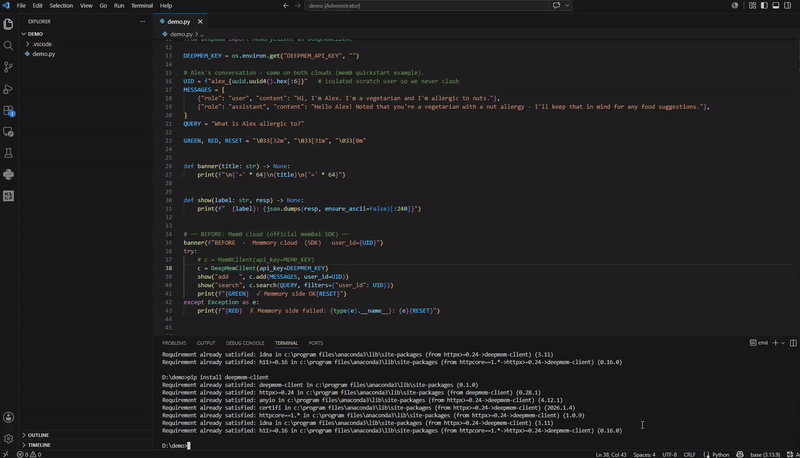This screenshot has height=458, width=800.
Task: Click the VS Code logo icon
Action: pos(6,6)
